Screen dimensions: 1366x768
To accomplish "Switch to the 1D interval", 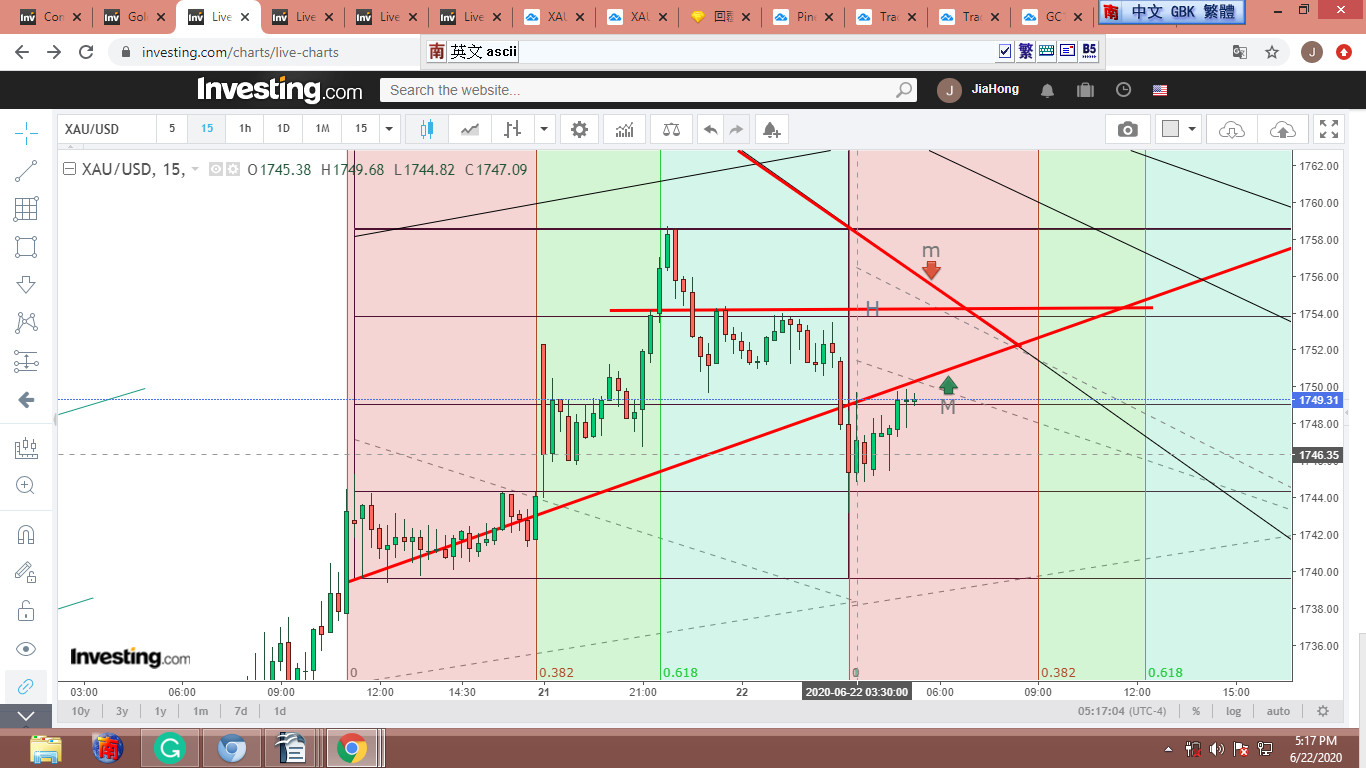I will tap(283, 129).
